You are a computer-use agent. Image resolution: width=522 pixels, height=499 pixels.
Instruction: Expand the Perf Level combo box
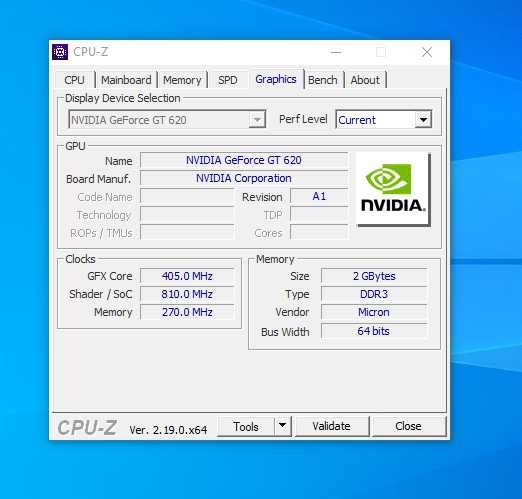point(384,119)
